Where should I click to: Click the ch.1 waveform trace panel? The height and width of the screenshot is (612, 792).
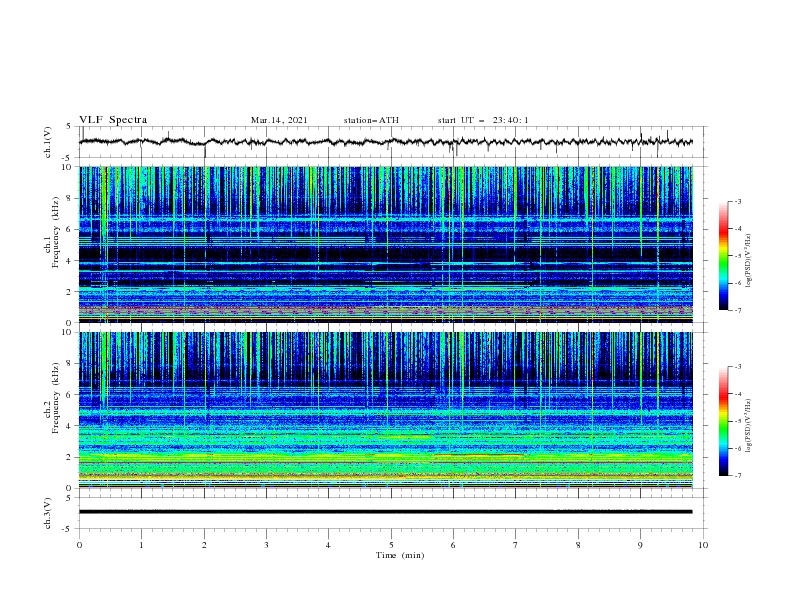tap(393, 142)
